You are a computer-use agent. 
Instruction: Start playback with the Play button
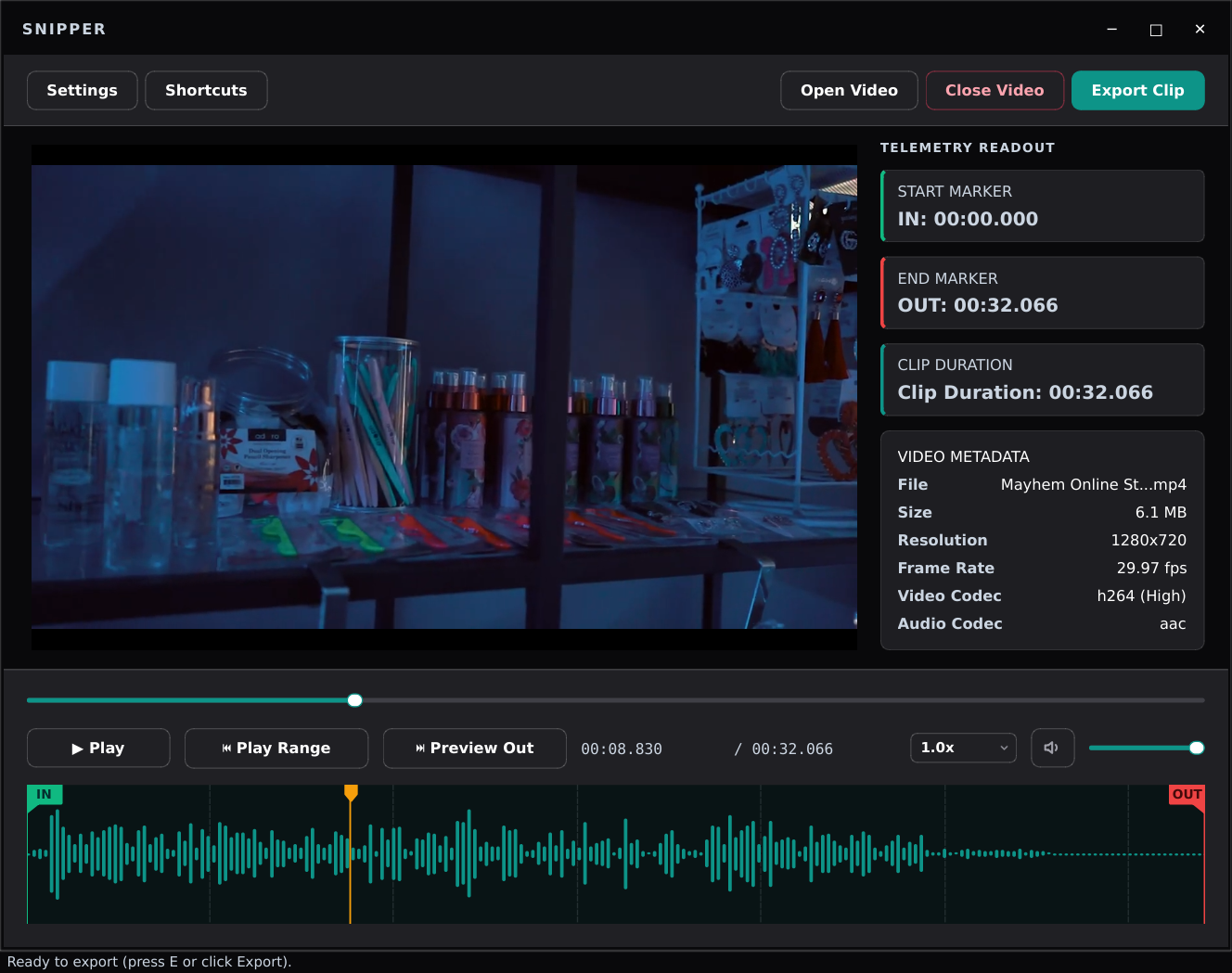pyautogui.click(x=98, y=748)
